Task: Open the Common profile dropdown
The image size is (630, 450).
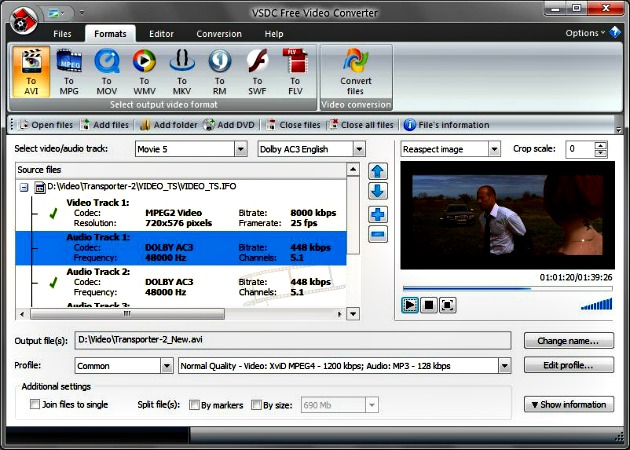Action: [x=167, y=366]
